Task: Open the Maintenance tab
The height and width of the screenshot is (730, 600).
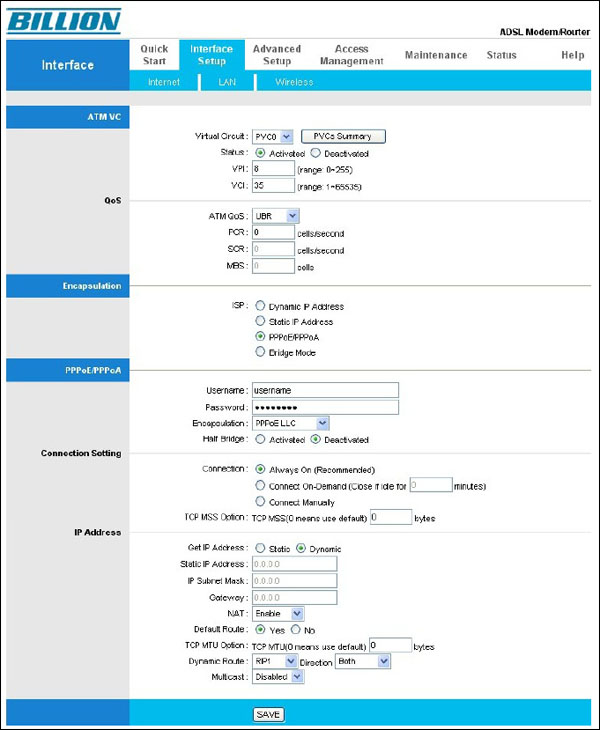Action: coord(435,55)
